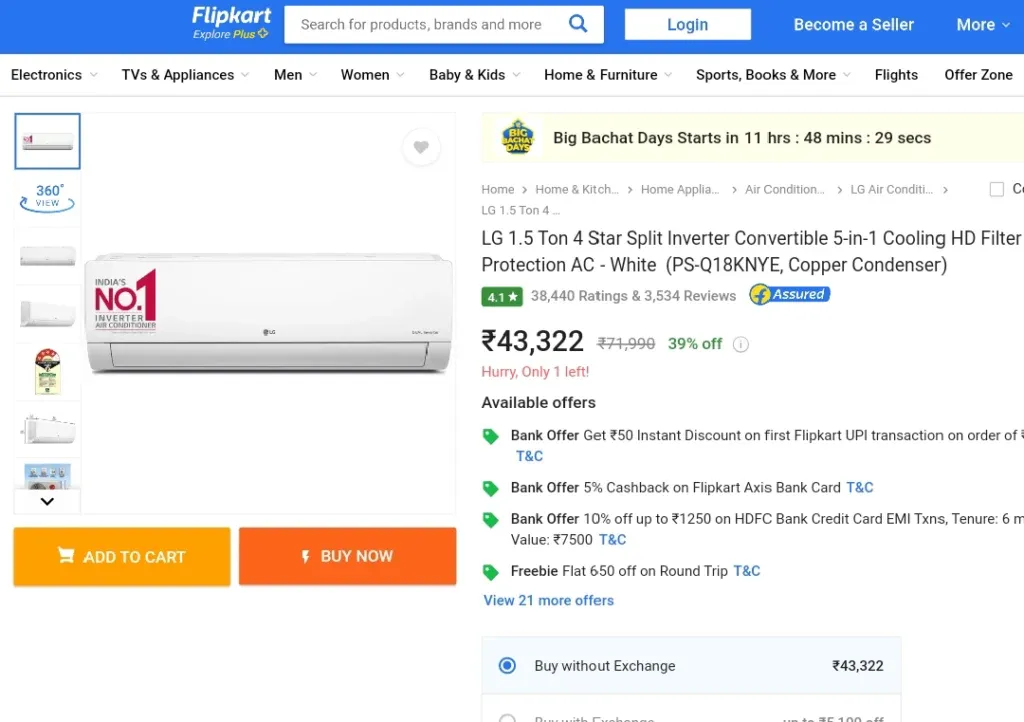Select Buy with Exchange radio button
Viewport: 1024px width, 722px height.
(x=507, y=718)
